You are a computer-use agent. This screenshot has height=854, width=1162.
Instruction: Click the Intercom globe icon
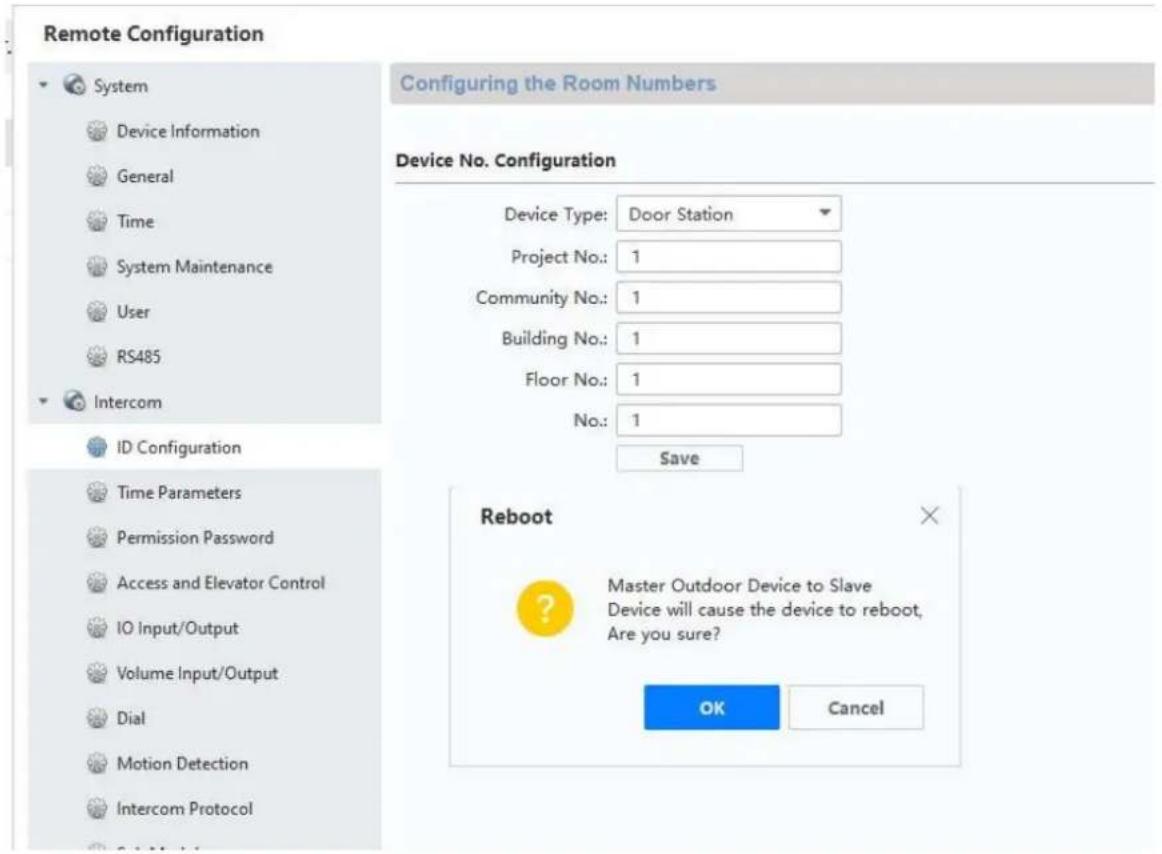74,402
